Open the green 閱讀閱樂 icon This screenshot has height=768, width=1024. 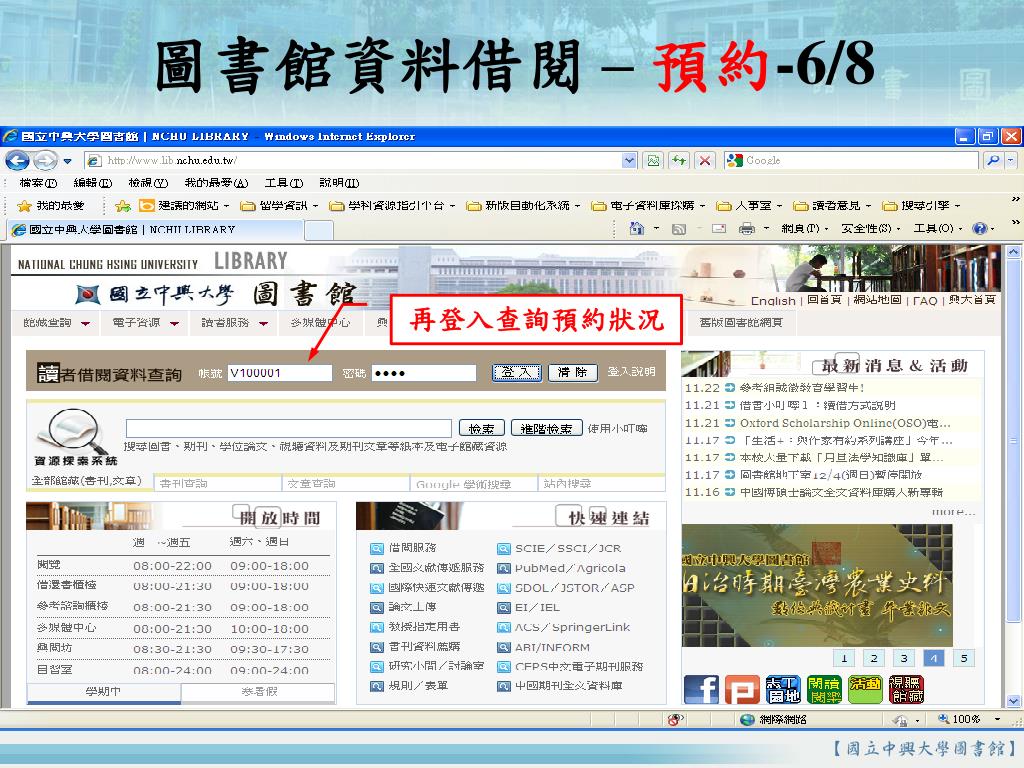point(824,690)
